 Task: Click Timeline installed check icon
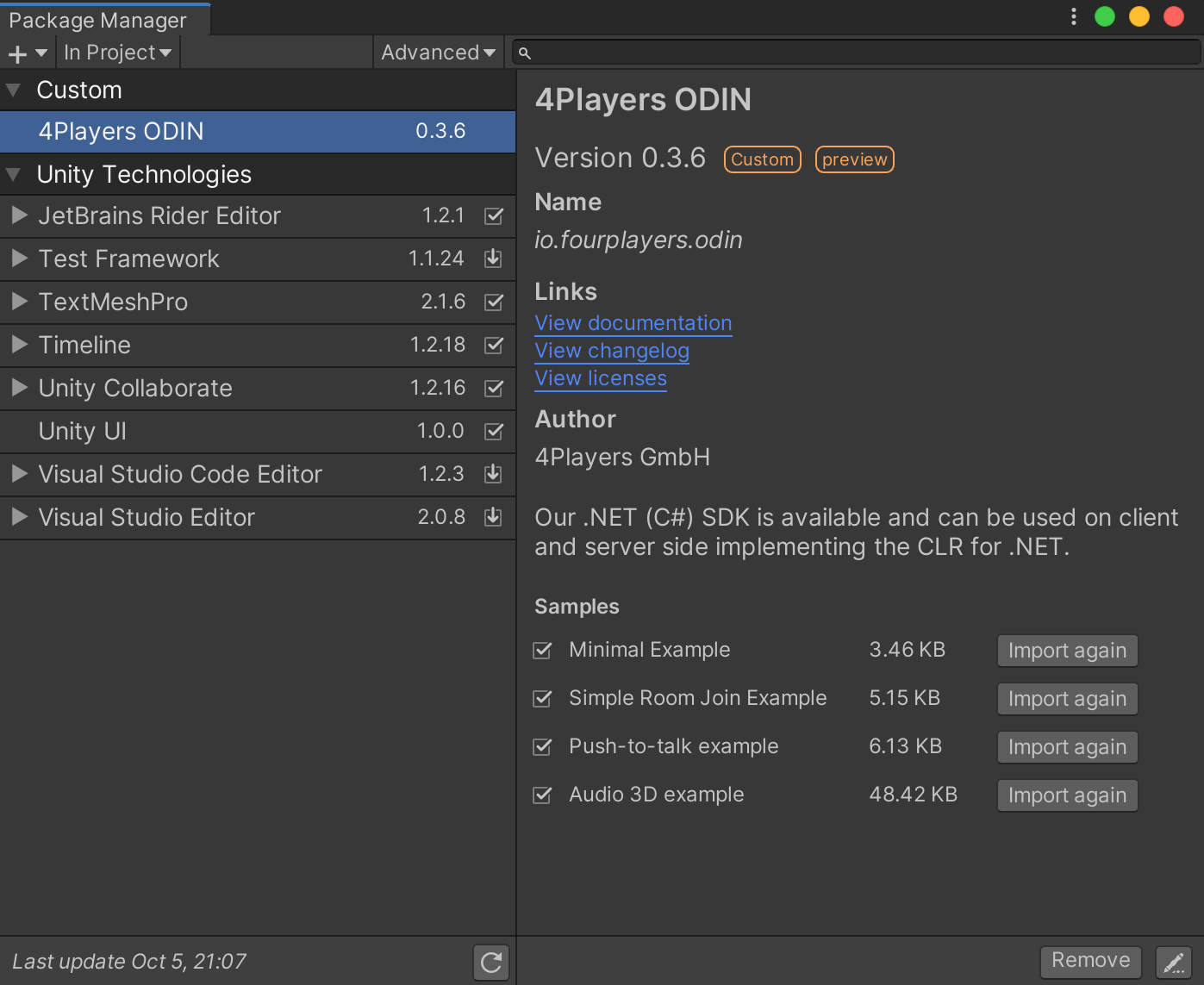coord(494,345)
